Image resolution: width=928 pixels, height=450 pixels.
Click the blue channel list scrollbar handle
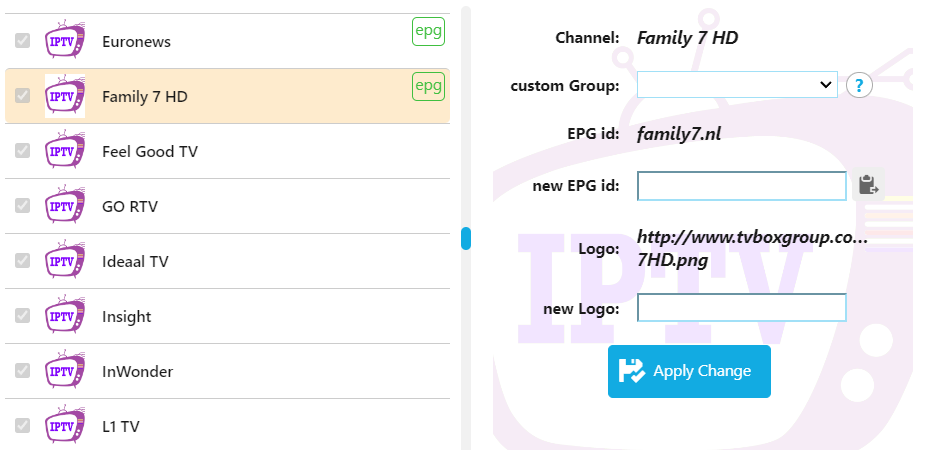click(466, 238)
